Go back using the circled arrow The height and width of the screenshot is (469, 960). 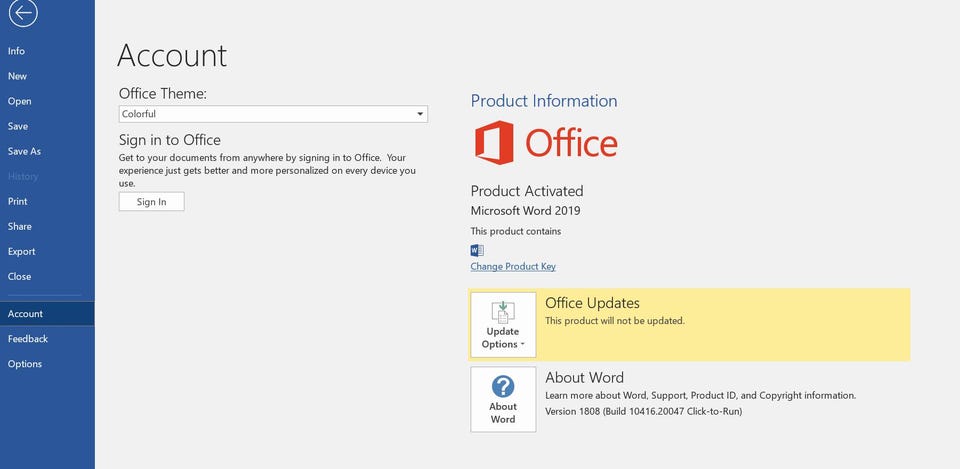tap(23, 12)
